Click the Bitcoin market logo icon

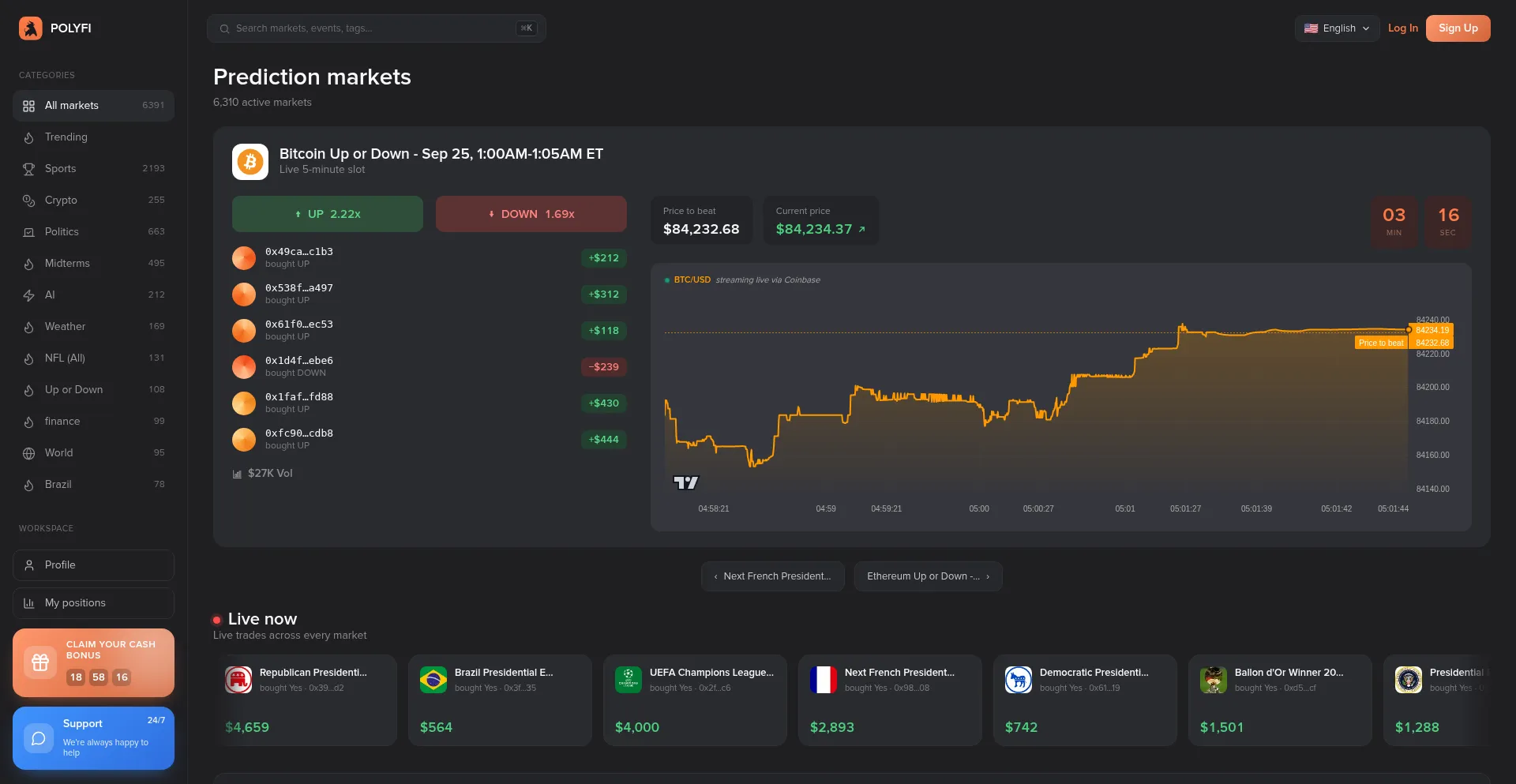[x=250, y=162]
